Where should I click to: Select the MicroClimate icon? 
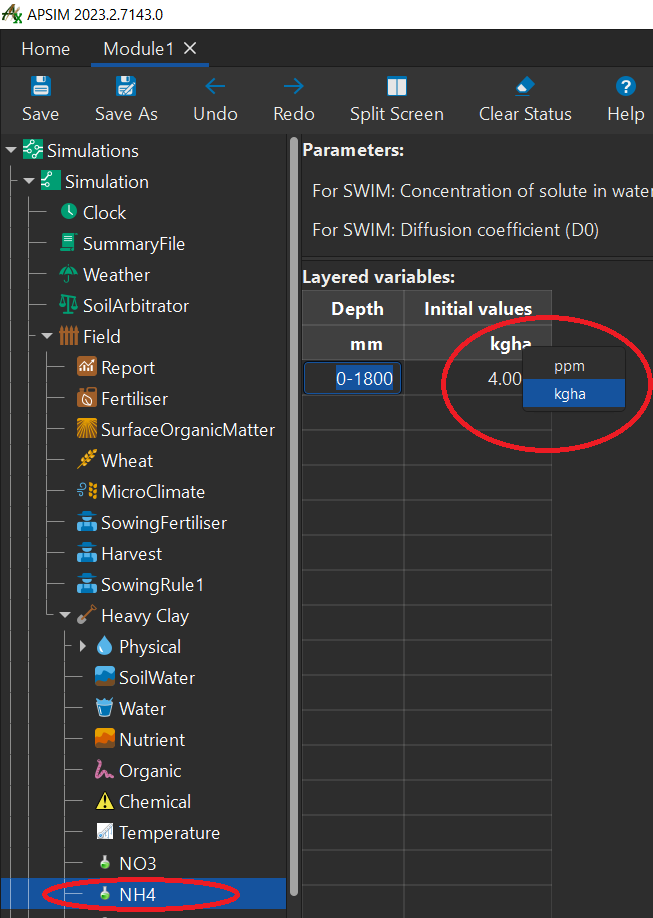(x=87, y=491)
